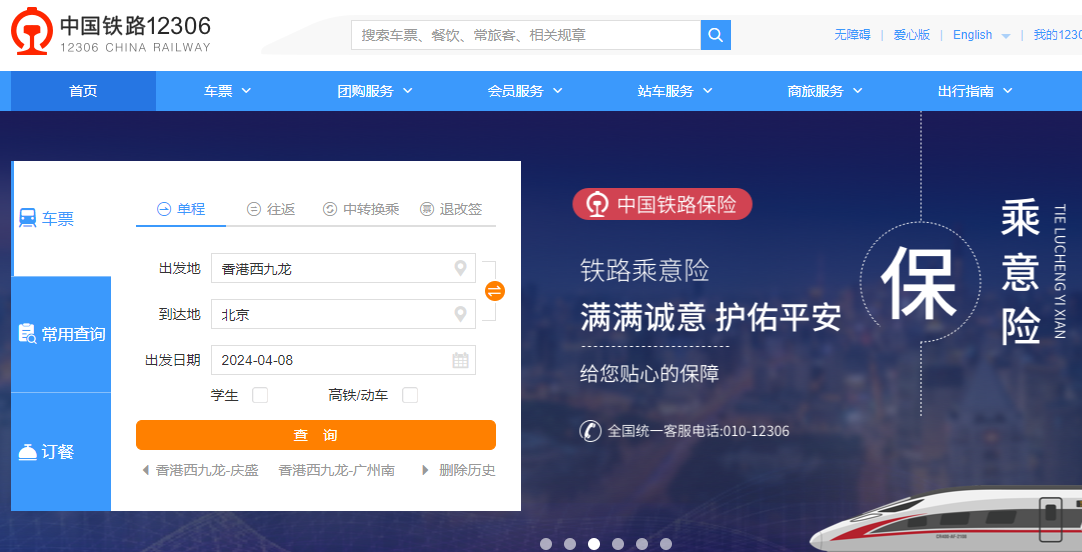Click the location pin in 出发地 field
The height and width of the screenshot is (552, 1082).
[460, 268]
